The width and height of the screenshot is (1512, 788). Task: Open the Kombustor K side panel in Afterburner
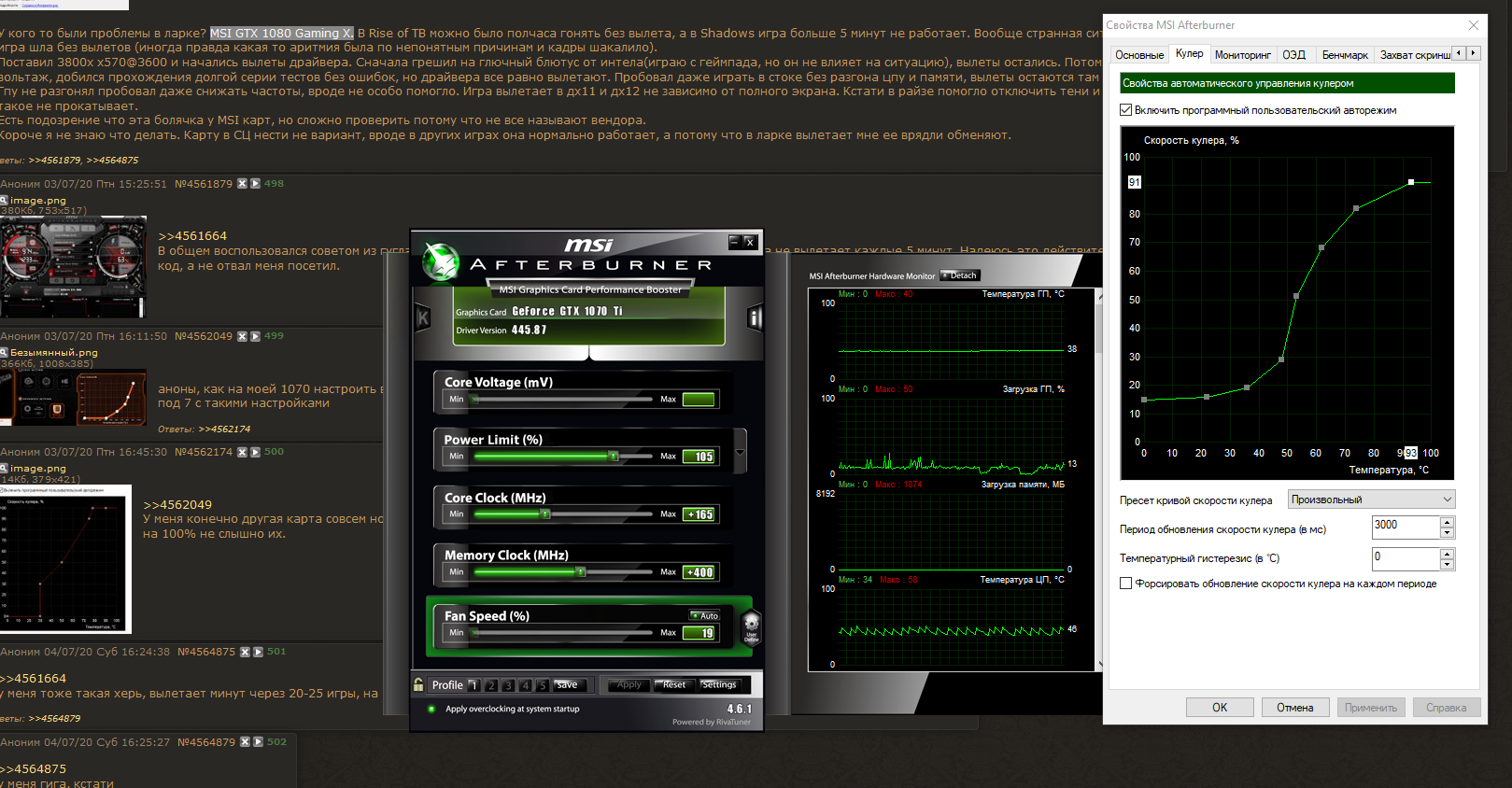point(423,318)
